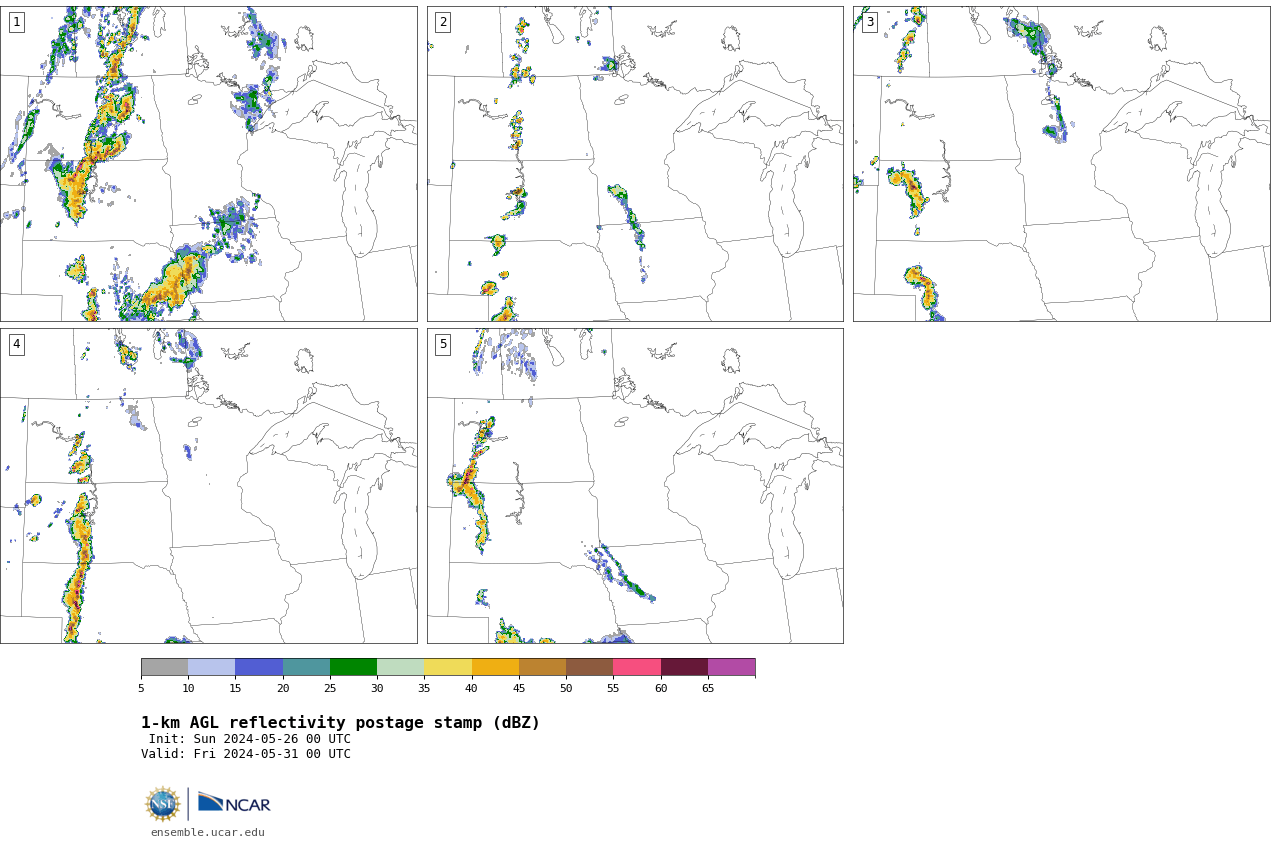Viewport: 1280px width, 844px height.
Task: Open ensemble member 1 reflectivity map
Action: tap(208, 164)
